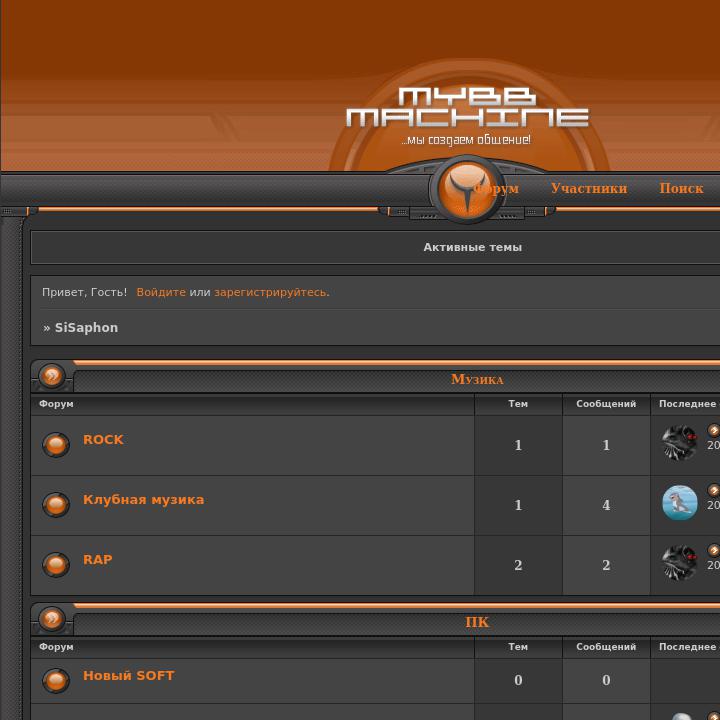Open the Участники navigation link
The width and height of the screenshot is (720, 720).
(x=589, y=188)
